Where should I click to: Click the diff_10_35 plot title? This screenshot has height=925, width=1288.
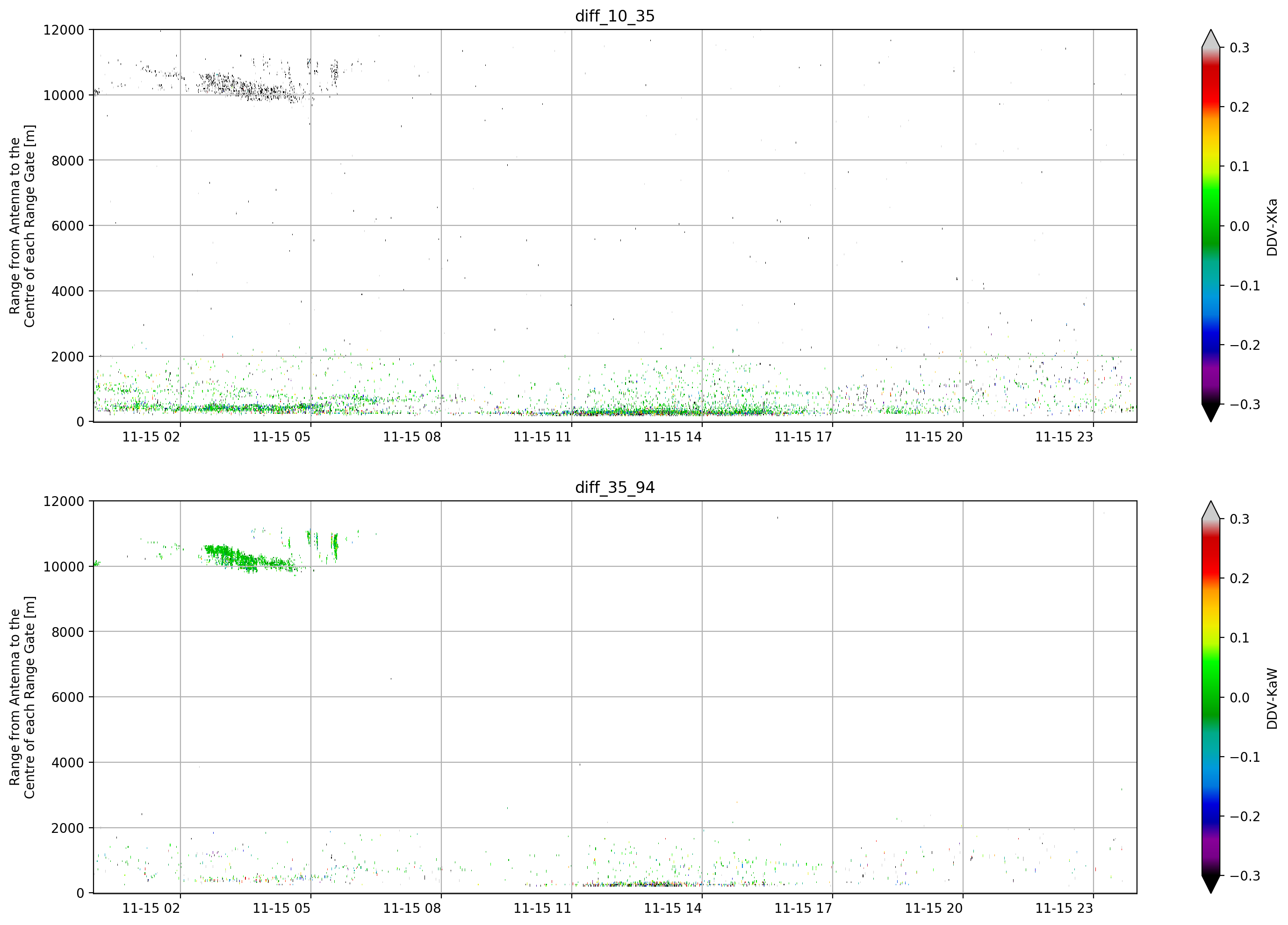(x=614, y=16)
